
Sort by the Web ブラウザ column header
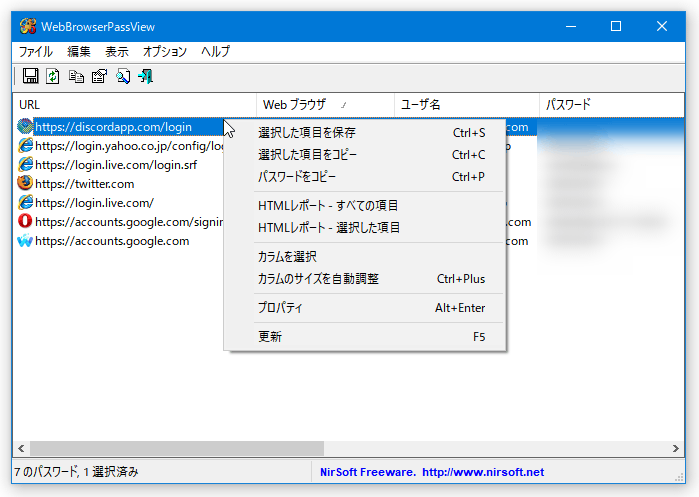(x=325, y=105)
